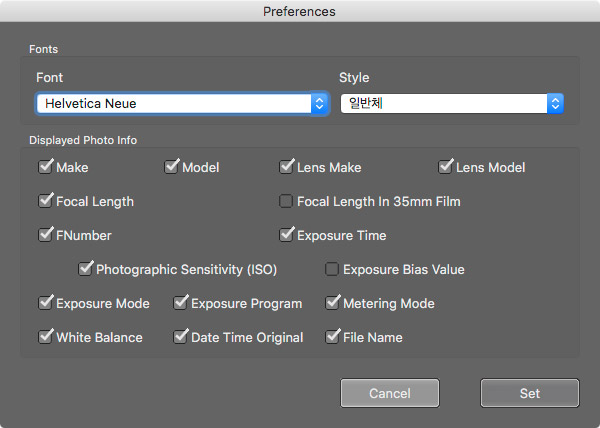Viewport: 600px width, 428px height.
Task: Uncheck the File Name checkbox
Action: click(333, 337)
